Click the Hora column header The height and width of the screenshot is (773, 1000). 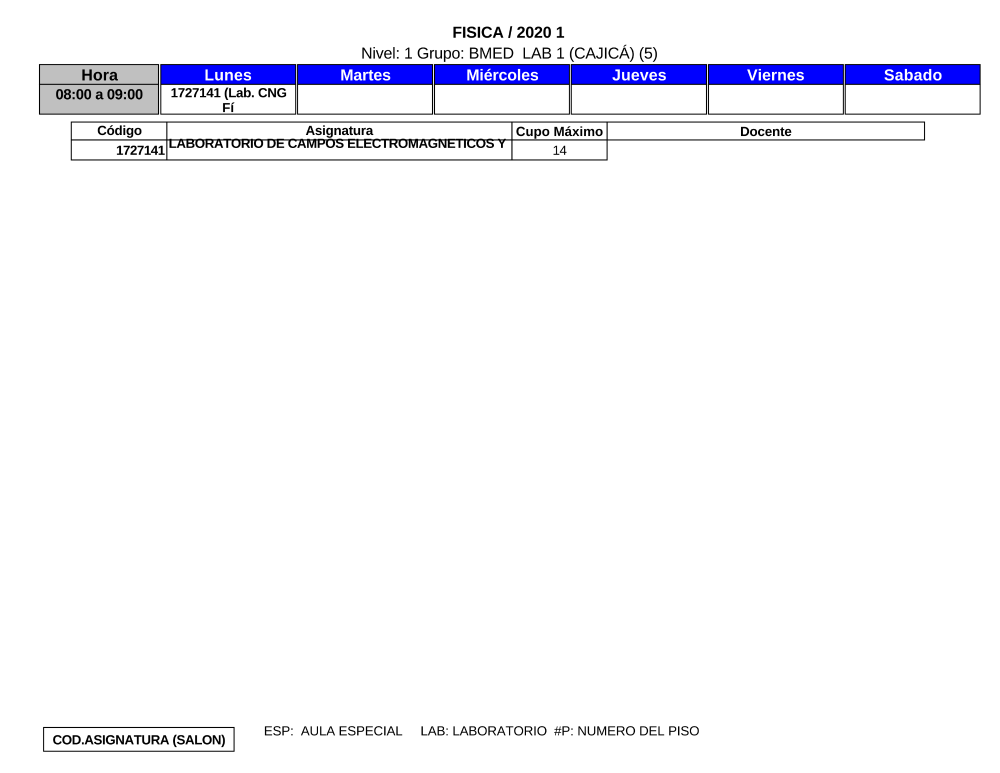pyautogui.click(x=99, y=75)
